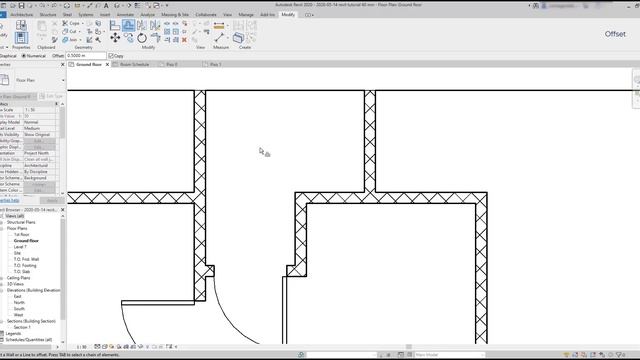
Task: Select the Section 1 view
Action: [22, 327]
